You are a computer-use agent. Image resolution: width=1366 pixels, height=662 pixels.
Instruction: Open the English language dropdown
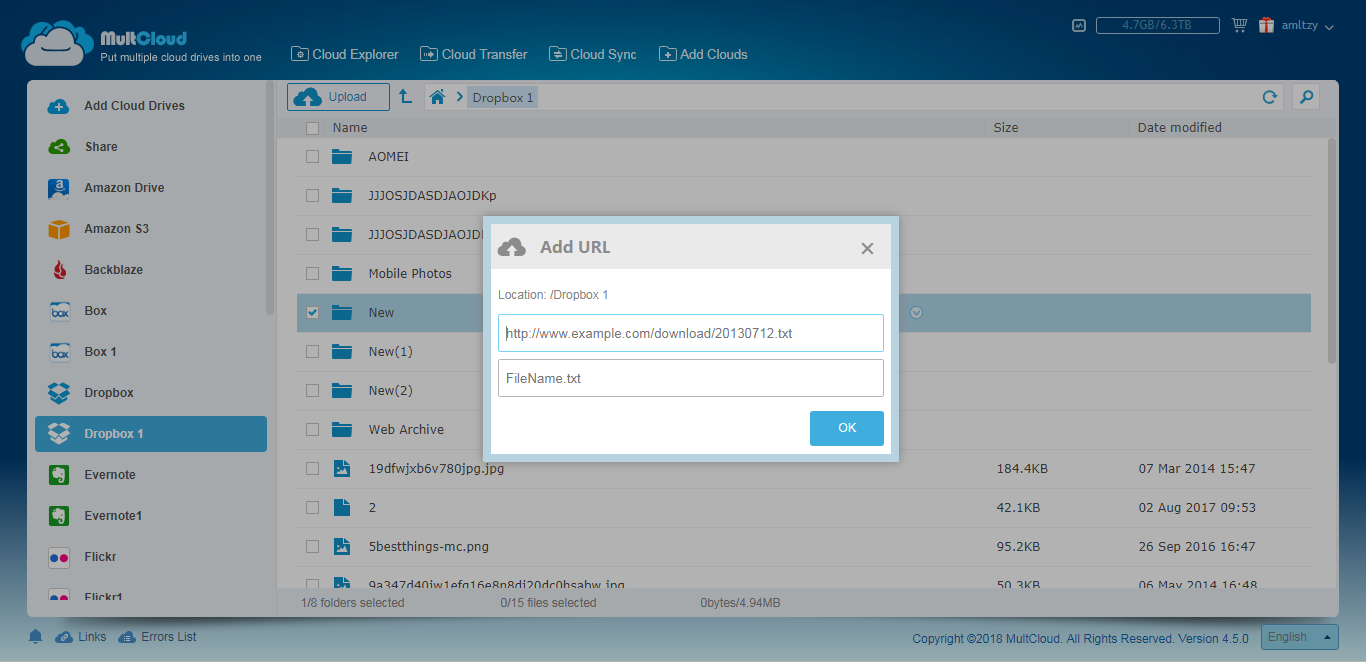[x=1299, y=637]
